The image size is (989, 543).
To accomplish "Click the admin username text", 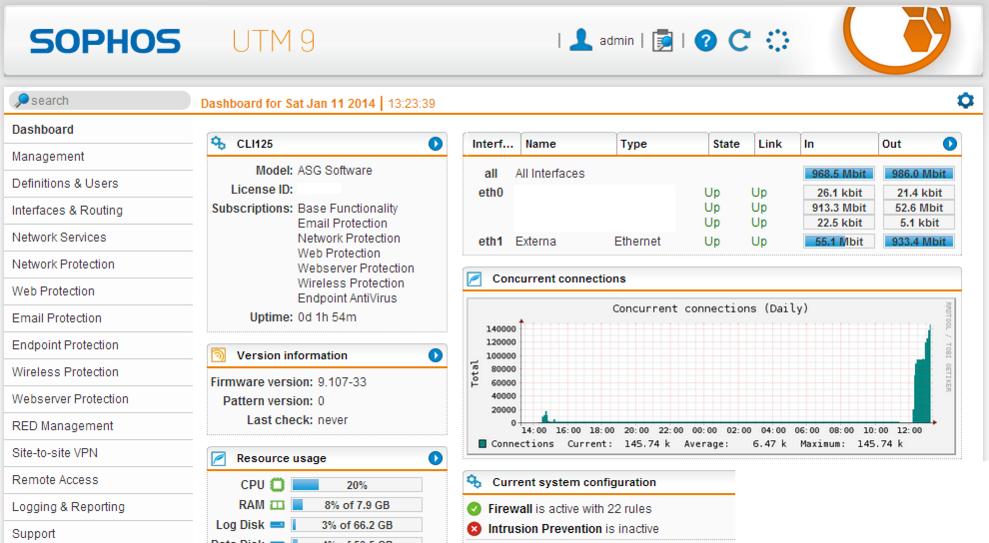I will (616, 40).
